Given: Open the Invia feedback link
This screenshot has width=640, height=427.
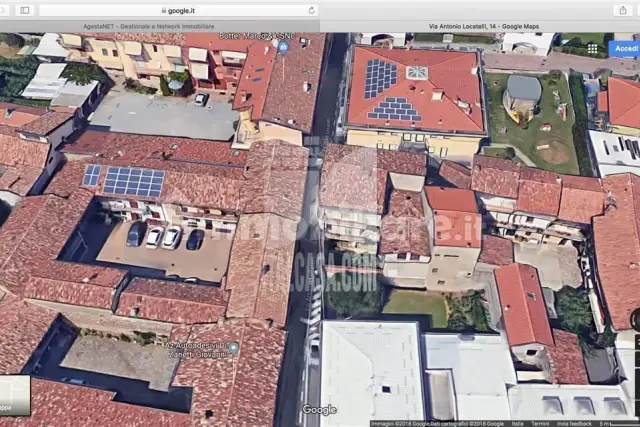Looking at the screenshot, I should click(574, 424).
